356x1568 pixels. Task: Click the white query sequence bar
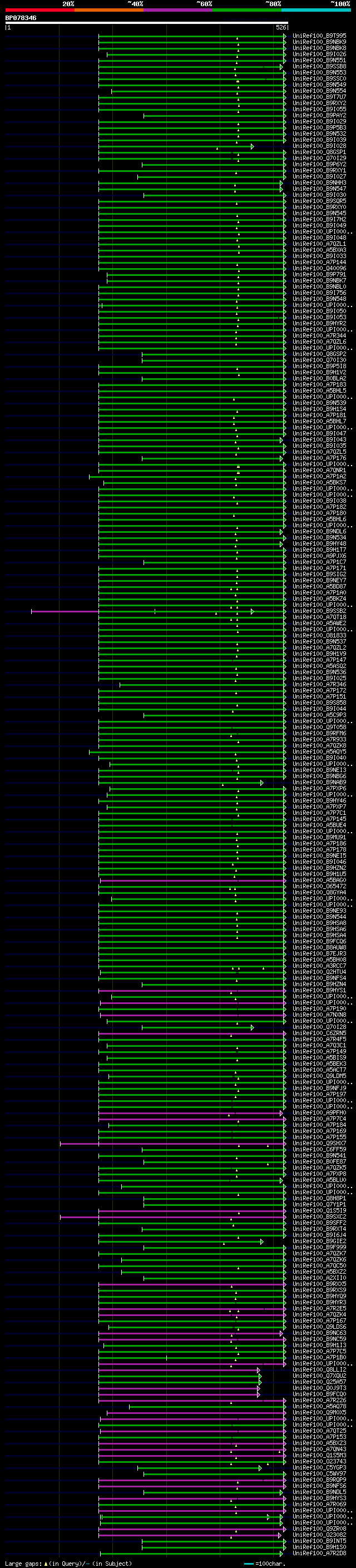147,23
